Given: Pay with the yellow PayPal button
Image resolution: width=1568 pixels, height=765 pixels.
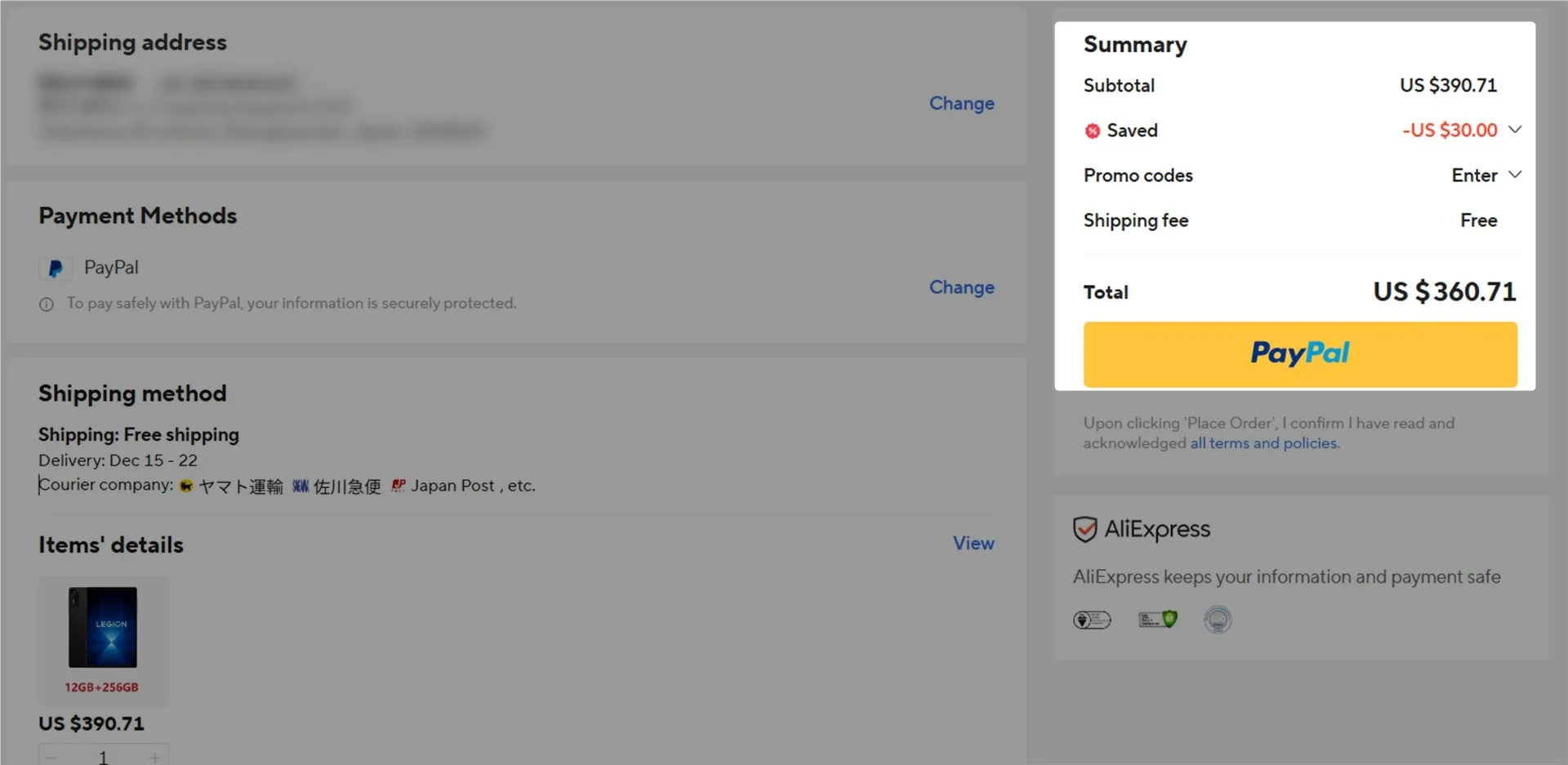Looking at the screenshot, I should (1299, 354).
